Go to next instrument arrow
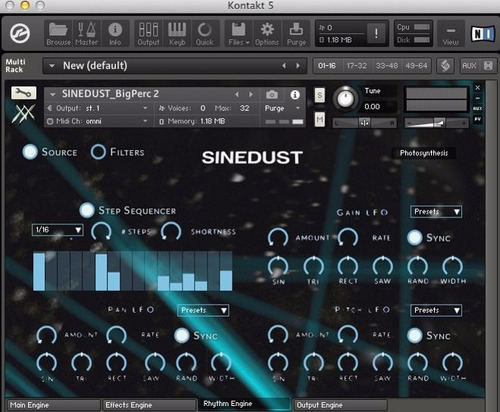The image size is (500, 412). coord(251,95)
